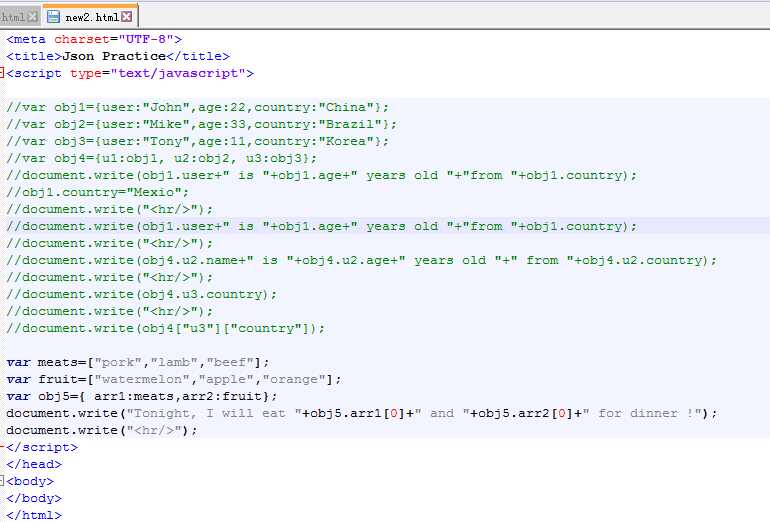Image resolution: width=770 pixels, height=522 pixels.
Task: Click the opening <body> tag
Action: pos(30,481)
